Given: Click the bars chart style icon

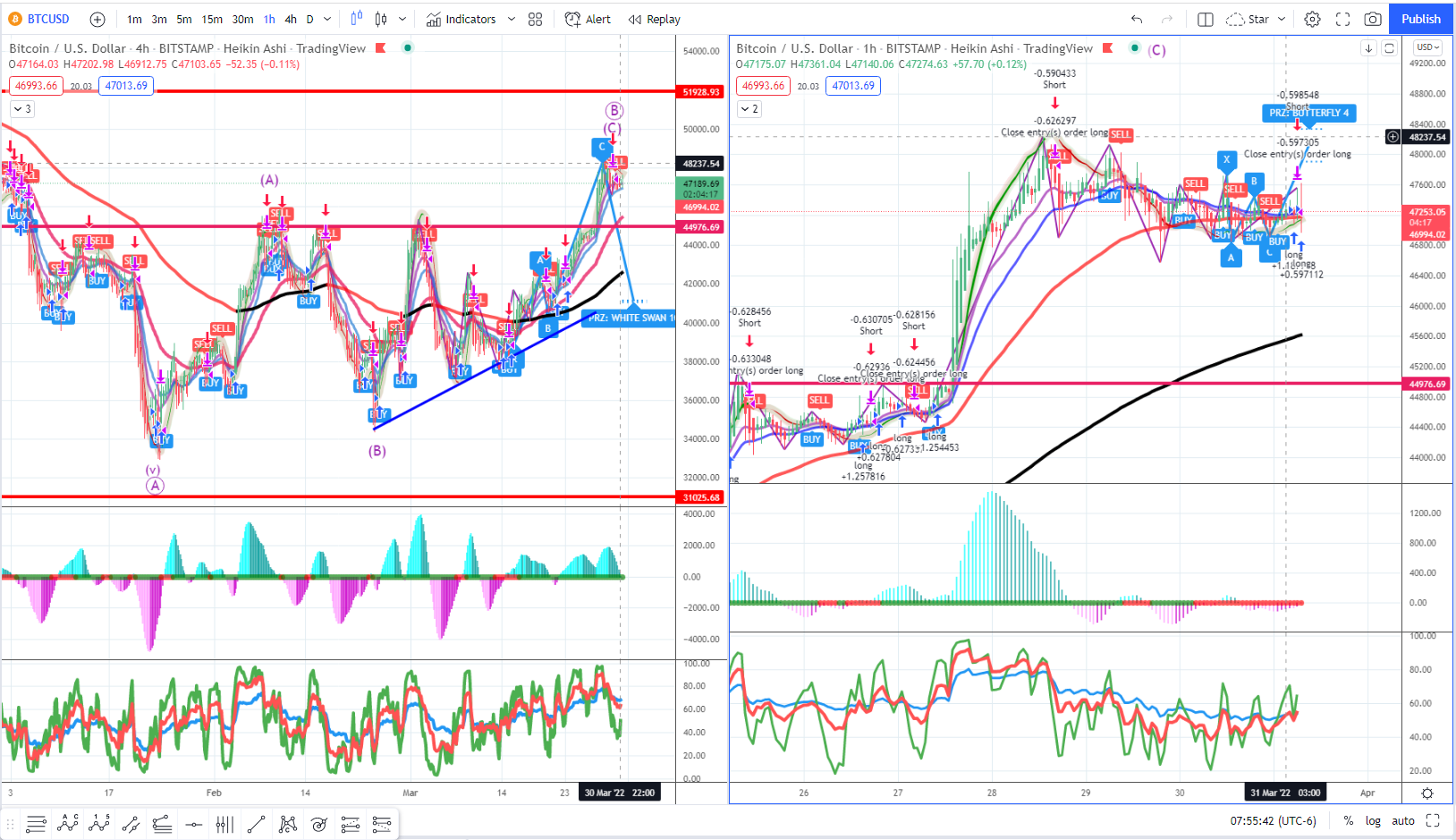Looking at the screenshot, I should [382, 19].
